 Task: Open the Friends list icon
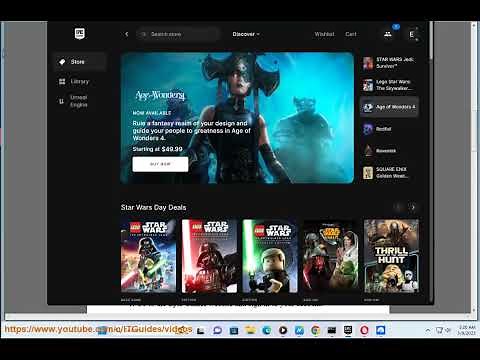point(388,34)
